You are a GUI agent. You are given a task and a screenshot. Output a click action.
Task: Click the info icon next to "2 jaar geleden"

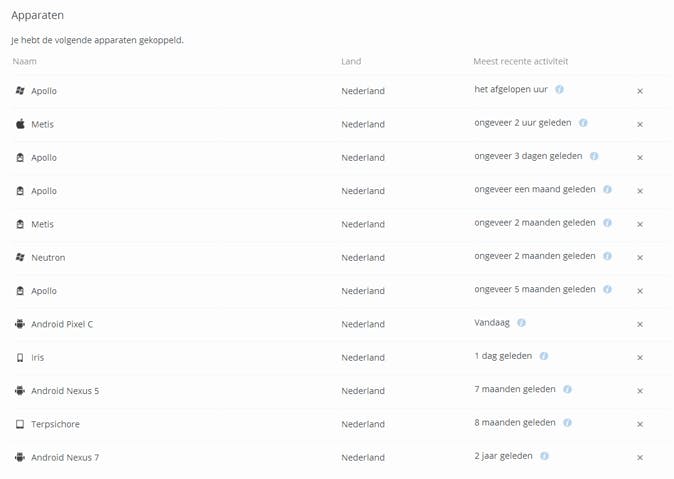click(544, 456)
